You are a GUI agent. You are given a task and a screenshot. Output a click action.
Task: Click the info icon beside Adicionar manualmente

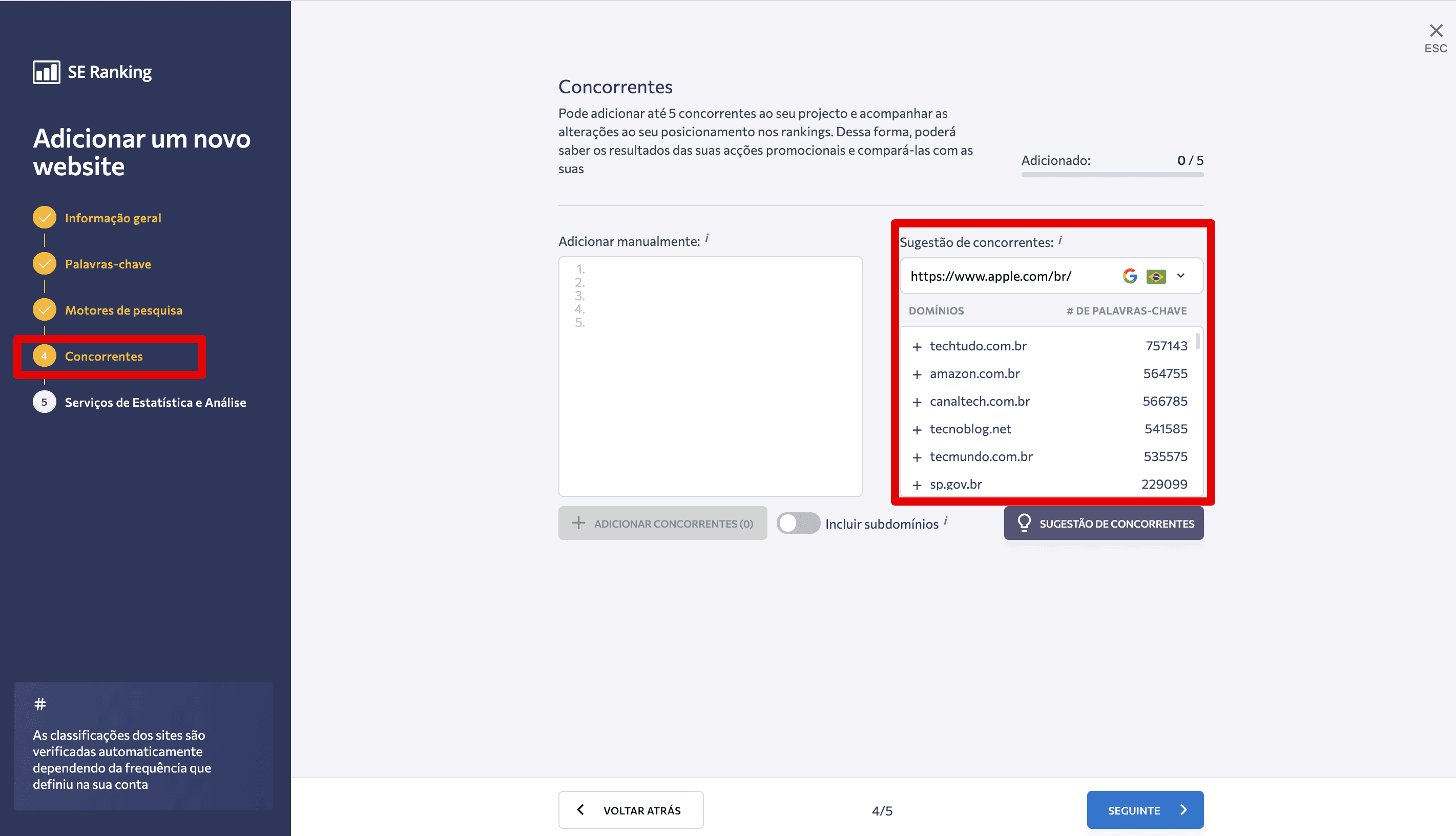(x=707, y=238)
